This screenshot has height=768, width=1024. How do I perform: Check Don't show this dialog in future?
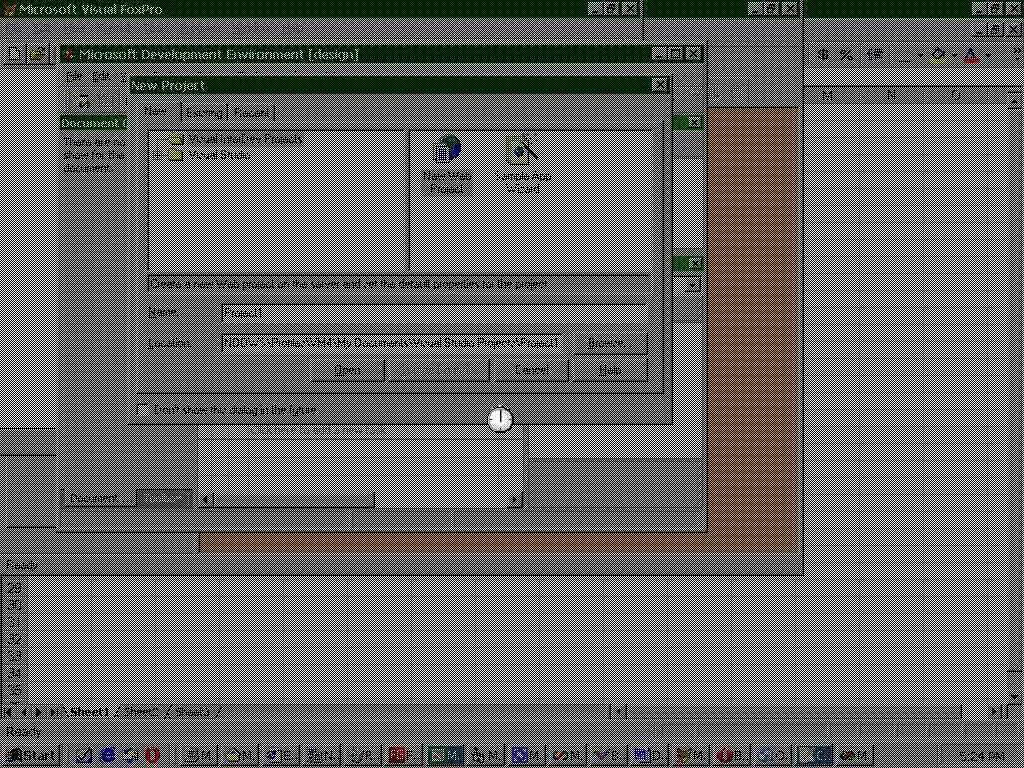[x=142, y=409]
